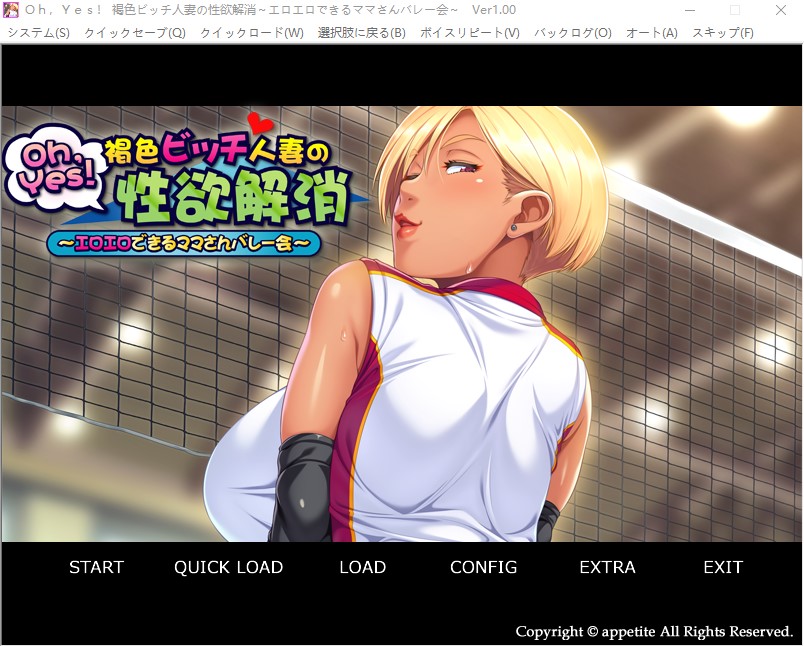This screenshot has height=646, width=804.
Task: Open the CONFIG settings
Action: pyautogui.click(x=483, y=567)
